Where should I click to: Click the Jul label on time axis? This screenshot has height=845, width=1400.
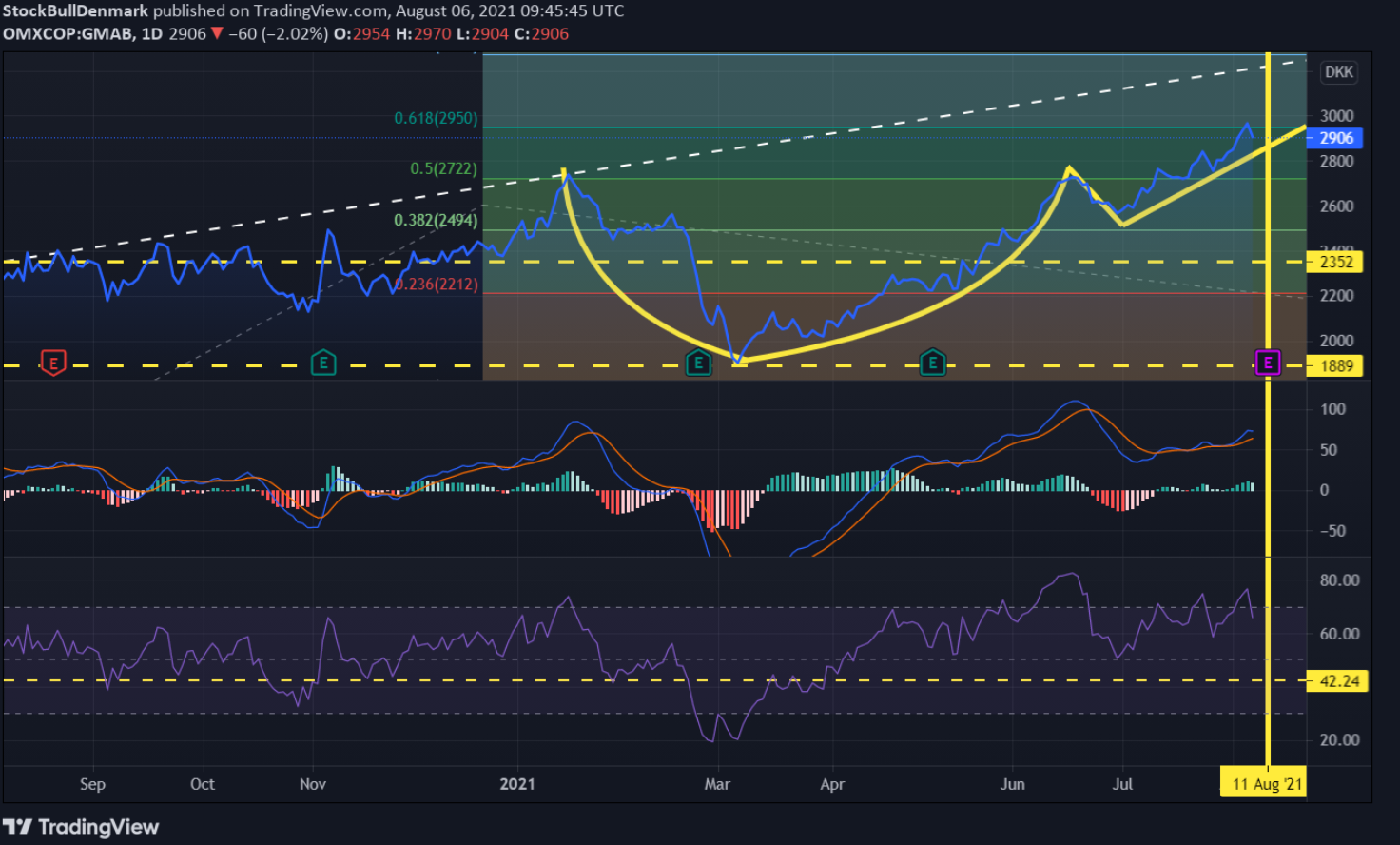[x=1123, y=784]
